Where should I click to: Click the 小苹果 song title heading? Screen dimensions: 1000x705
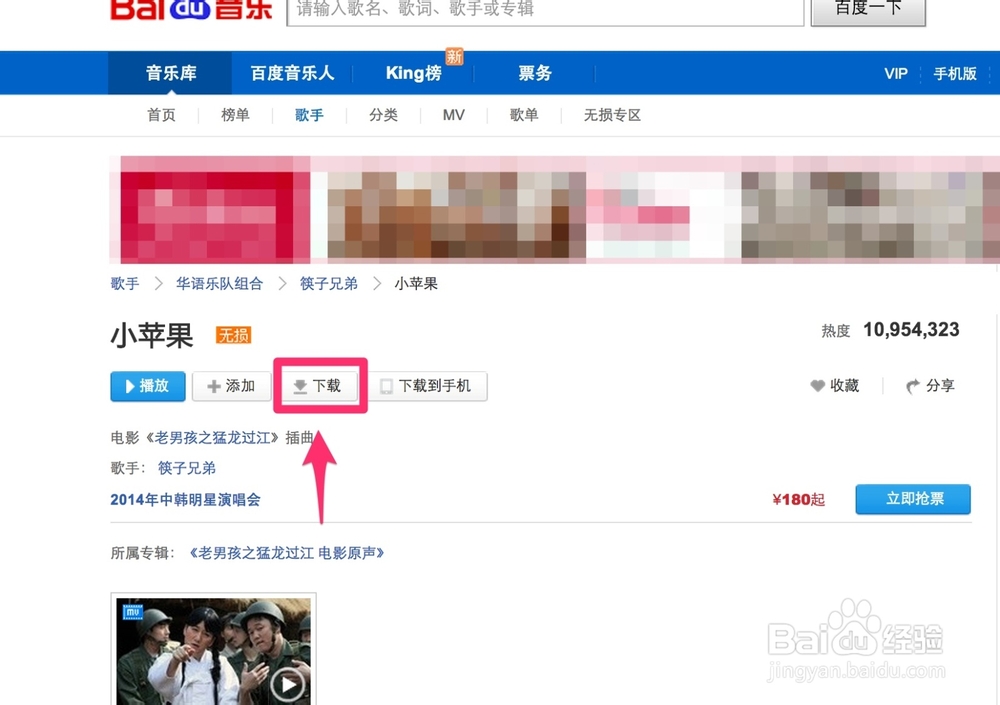[x=152, y=335]
